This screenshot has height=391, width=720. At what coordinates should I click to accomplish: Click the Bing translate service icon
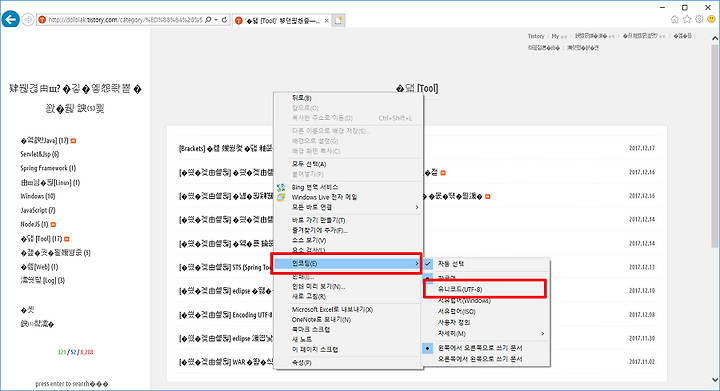click(x=281, y=187)
